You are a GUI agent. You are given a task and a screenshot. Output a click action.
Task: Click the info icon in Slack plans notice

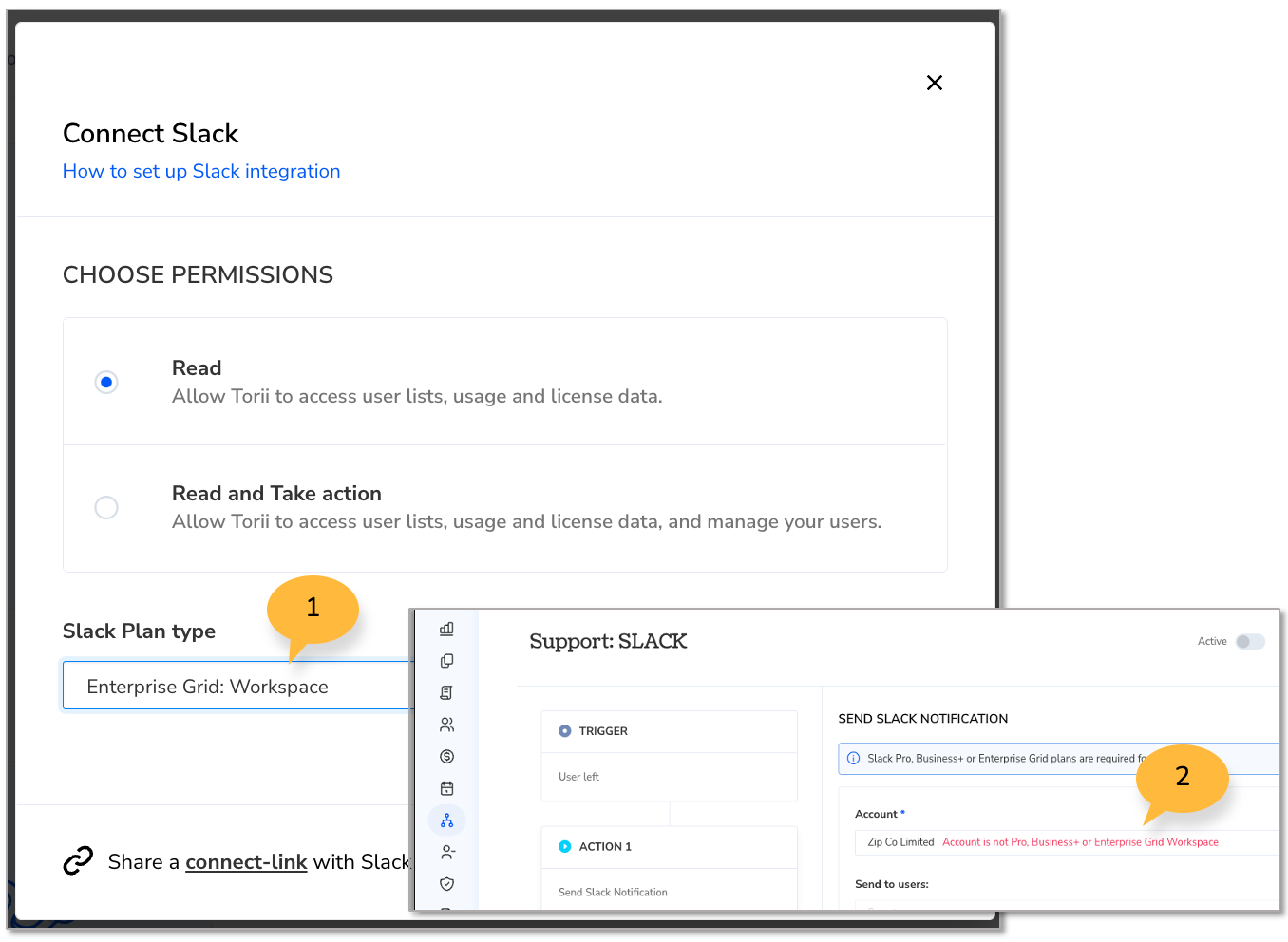click(x=853, y=758)
